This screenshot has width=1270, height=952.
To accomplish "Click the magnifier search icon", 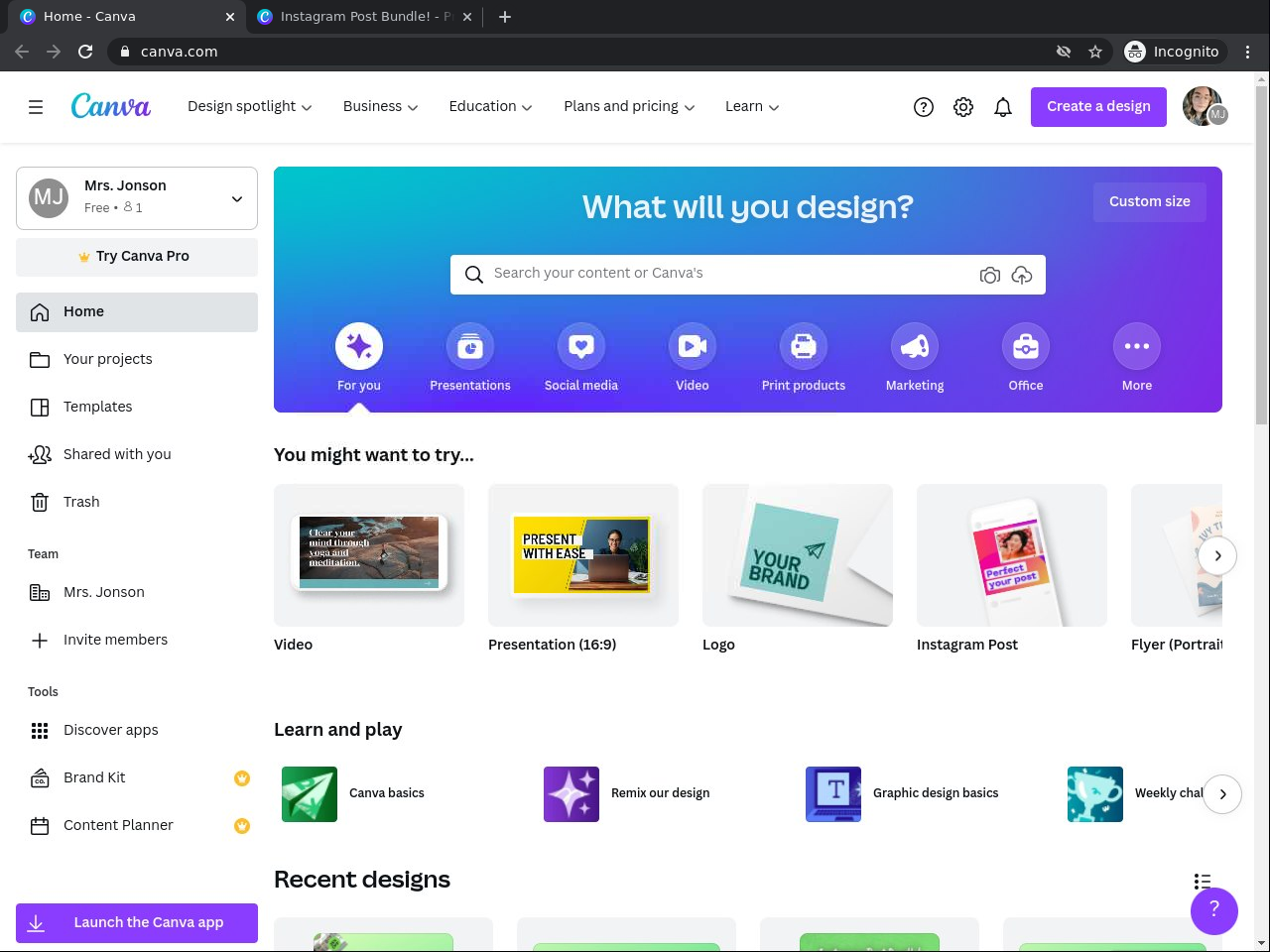I will tap(474, 275).
